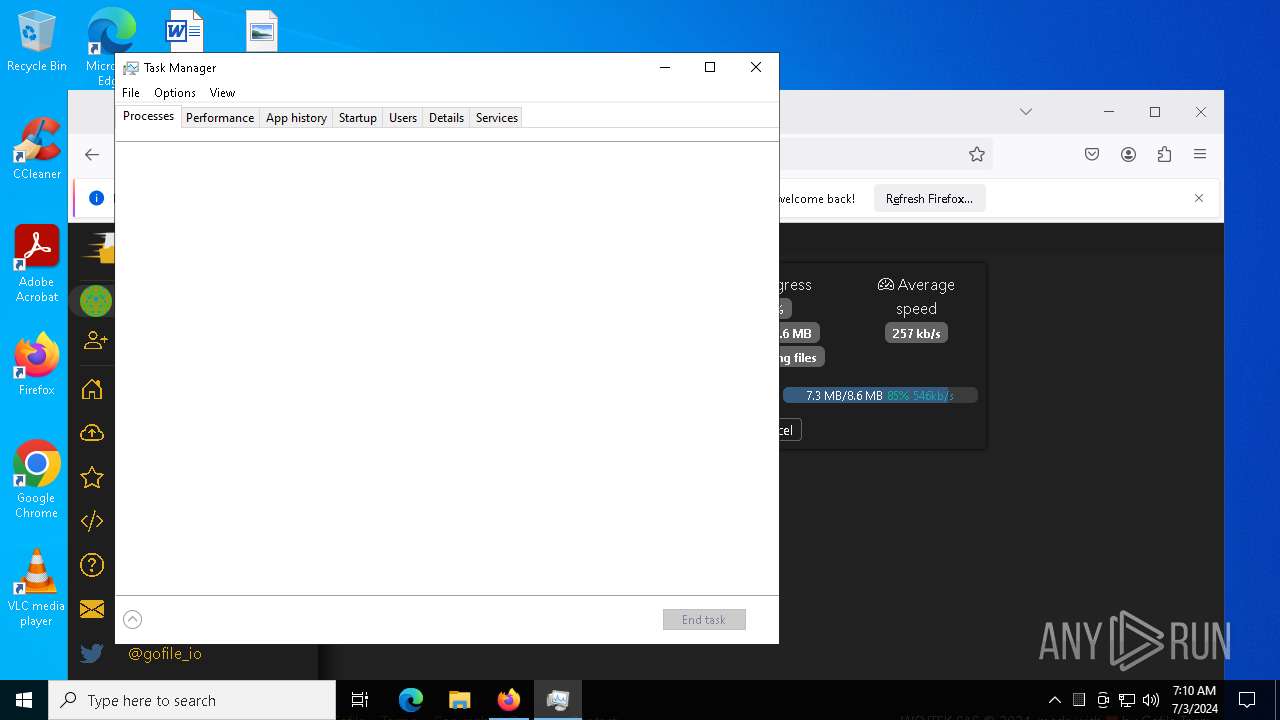1280x720 pixels.
Task: Maximize the Task Manager window
Action: [x=710, y=67]
